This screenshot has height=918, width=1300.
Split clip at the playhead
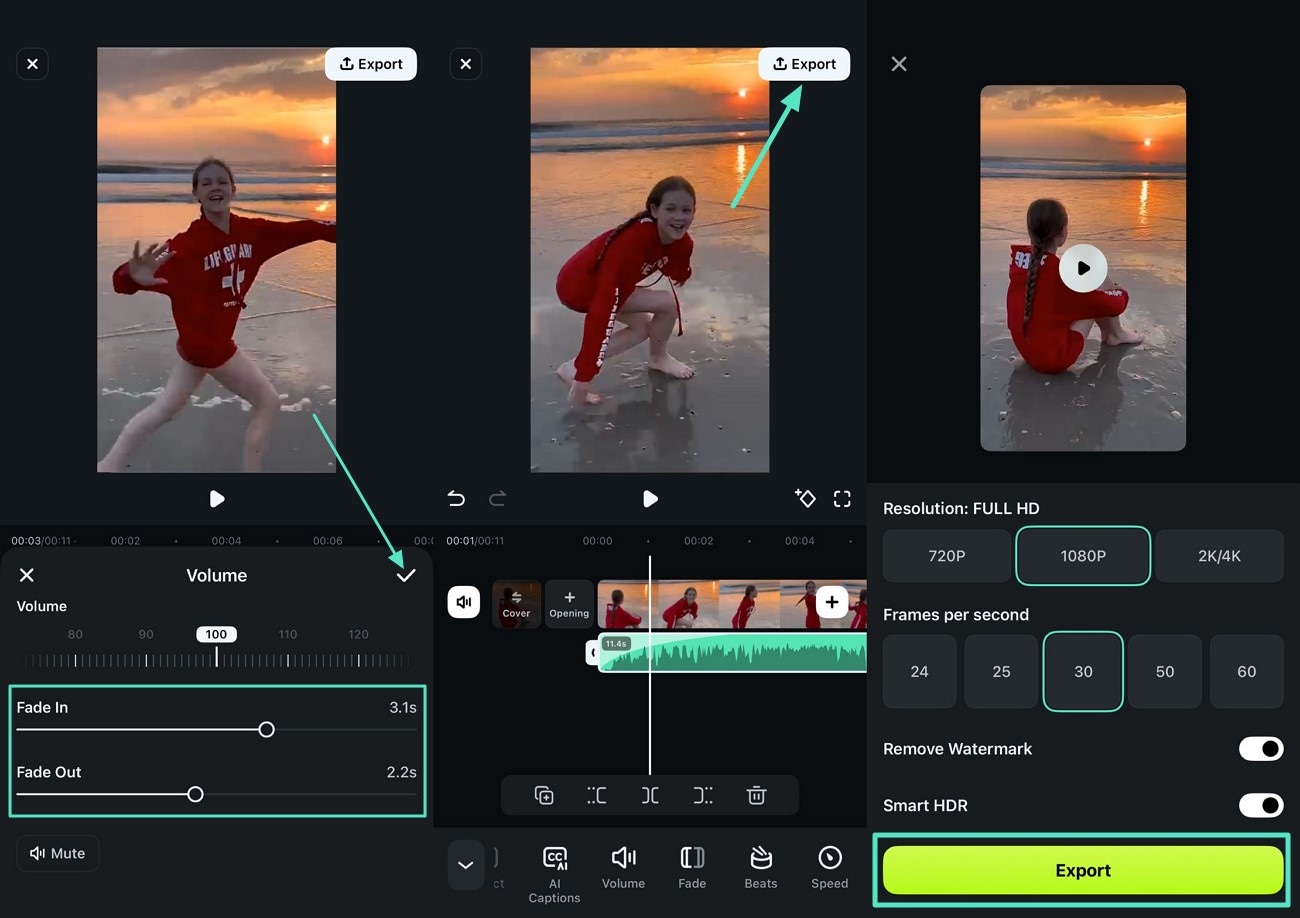[x=650, y=796]
